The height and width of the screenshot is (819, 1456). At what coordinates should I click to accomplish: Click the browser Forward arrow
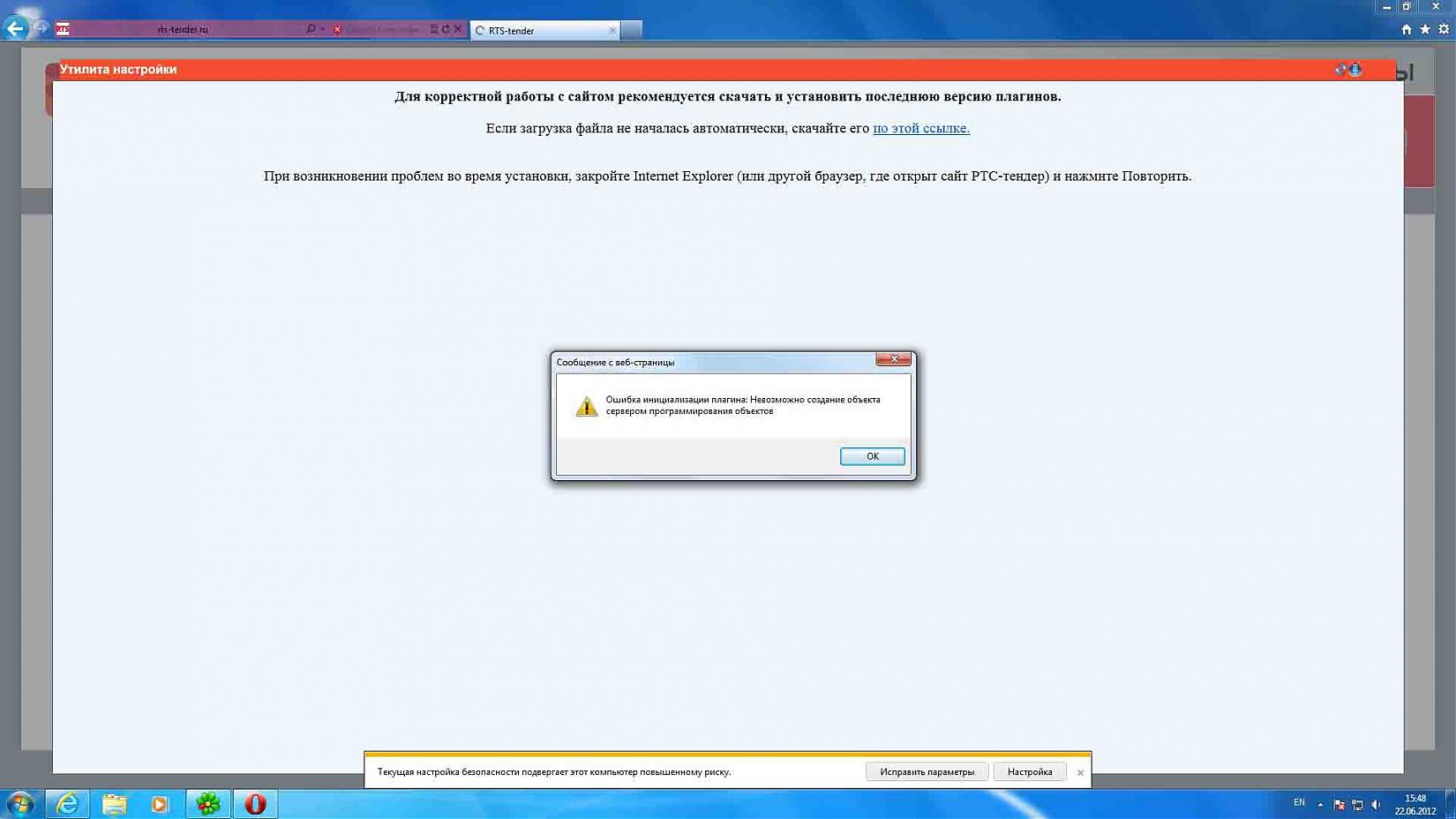[x=41, y=28]
